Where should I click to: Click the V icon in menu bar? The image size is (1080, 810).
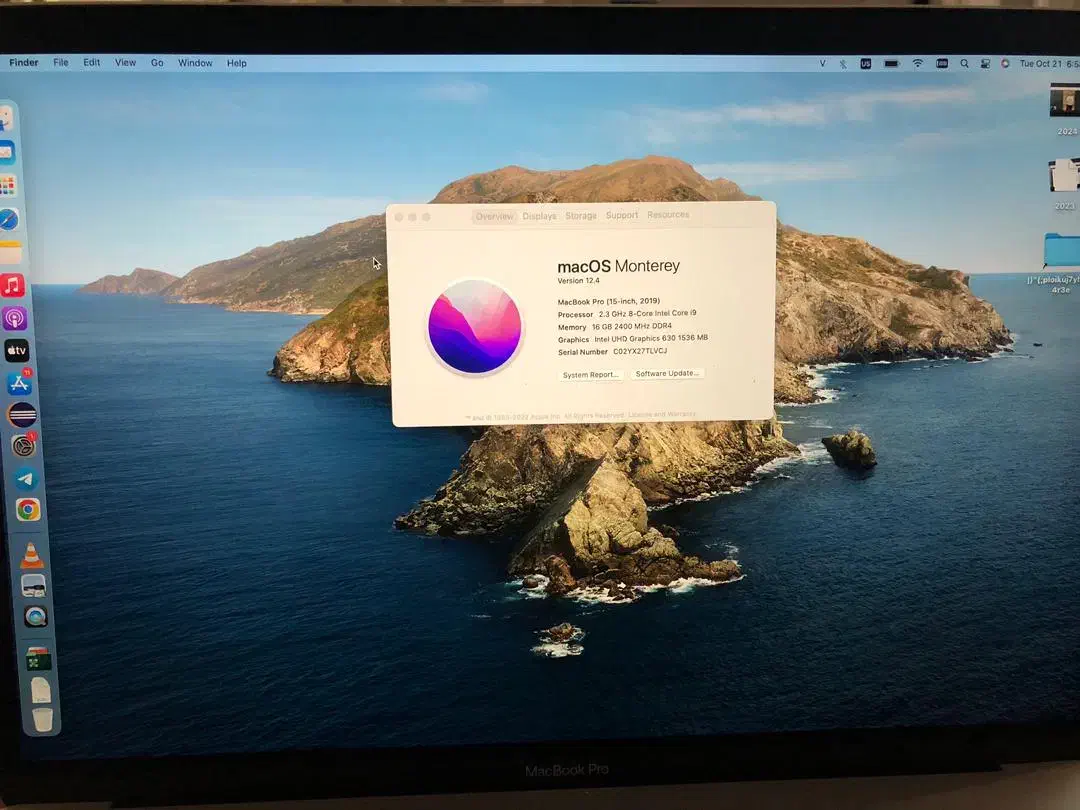pyautogui.click(x=822, y=63)
